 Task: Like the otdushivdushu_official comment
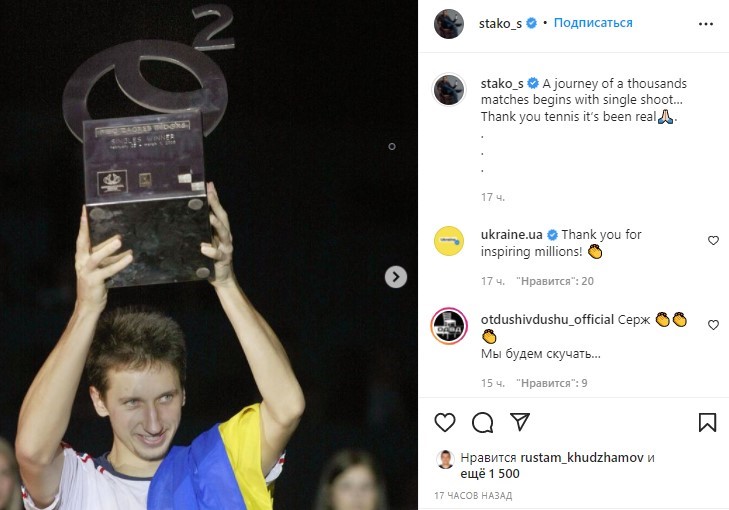click(x=713, y=325)
